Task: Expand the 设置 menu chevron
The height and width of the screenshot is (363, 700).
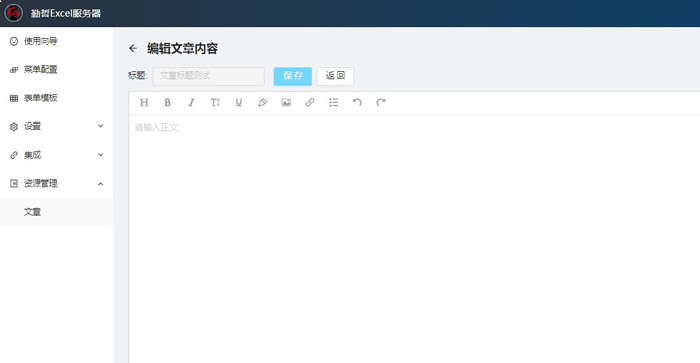Action: pos(100,126)
